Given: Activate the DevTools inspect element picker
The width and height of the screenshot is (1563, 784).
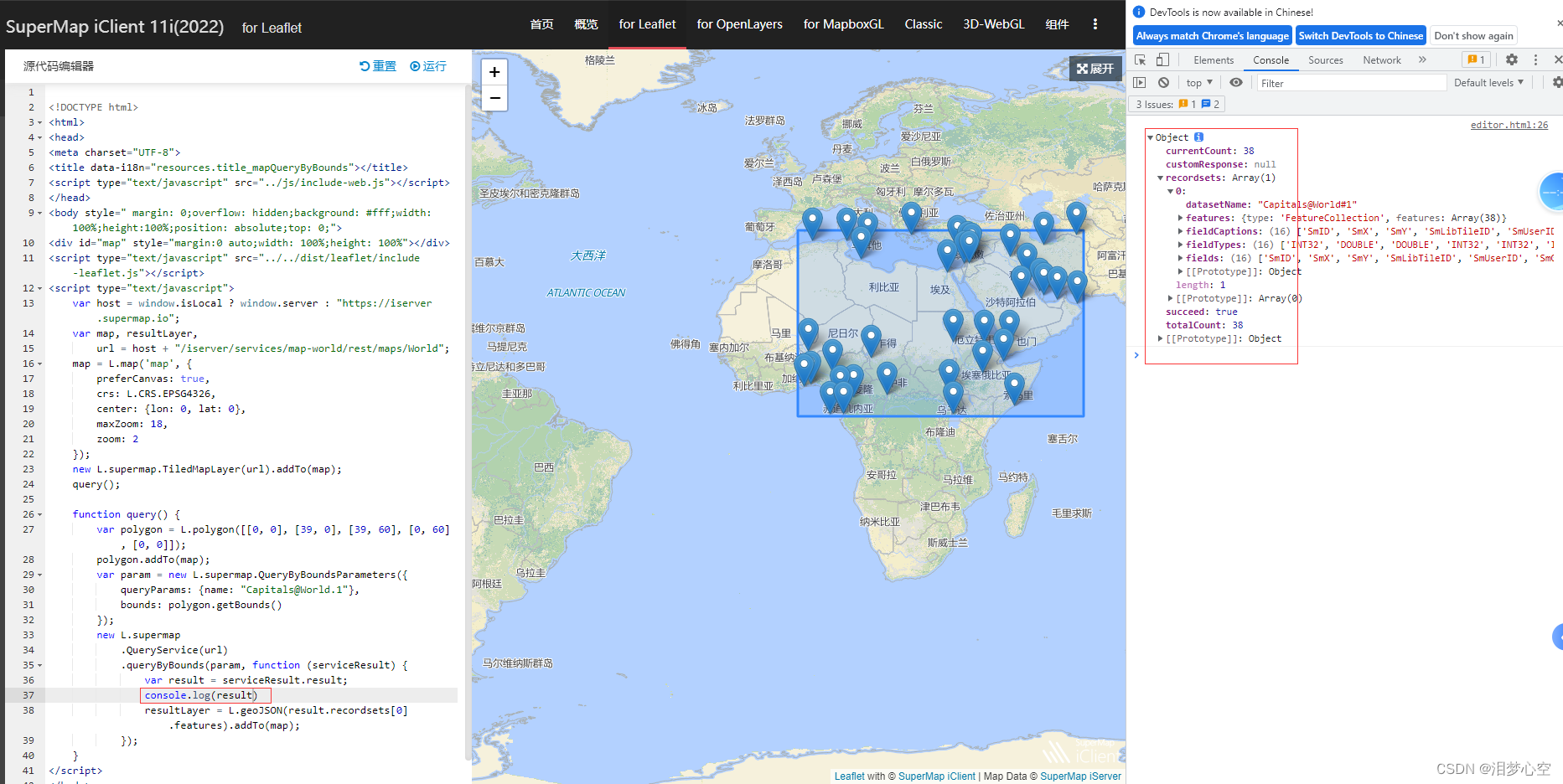Looking at the screenshot, I should click(x=1140, y=60).
